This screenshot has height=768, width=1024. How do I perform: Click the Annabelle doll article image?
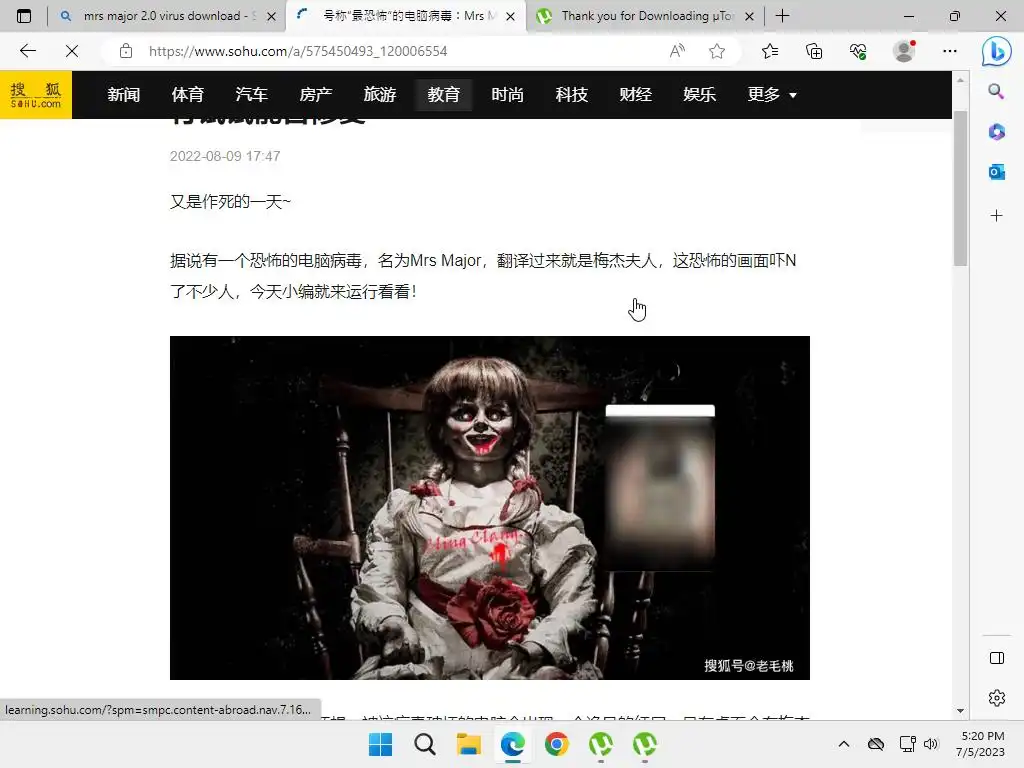pos(490,507)
